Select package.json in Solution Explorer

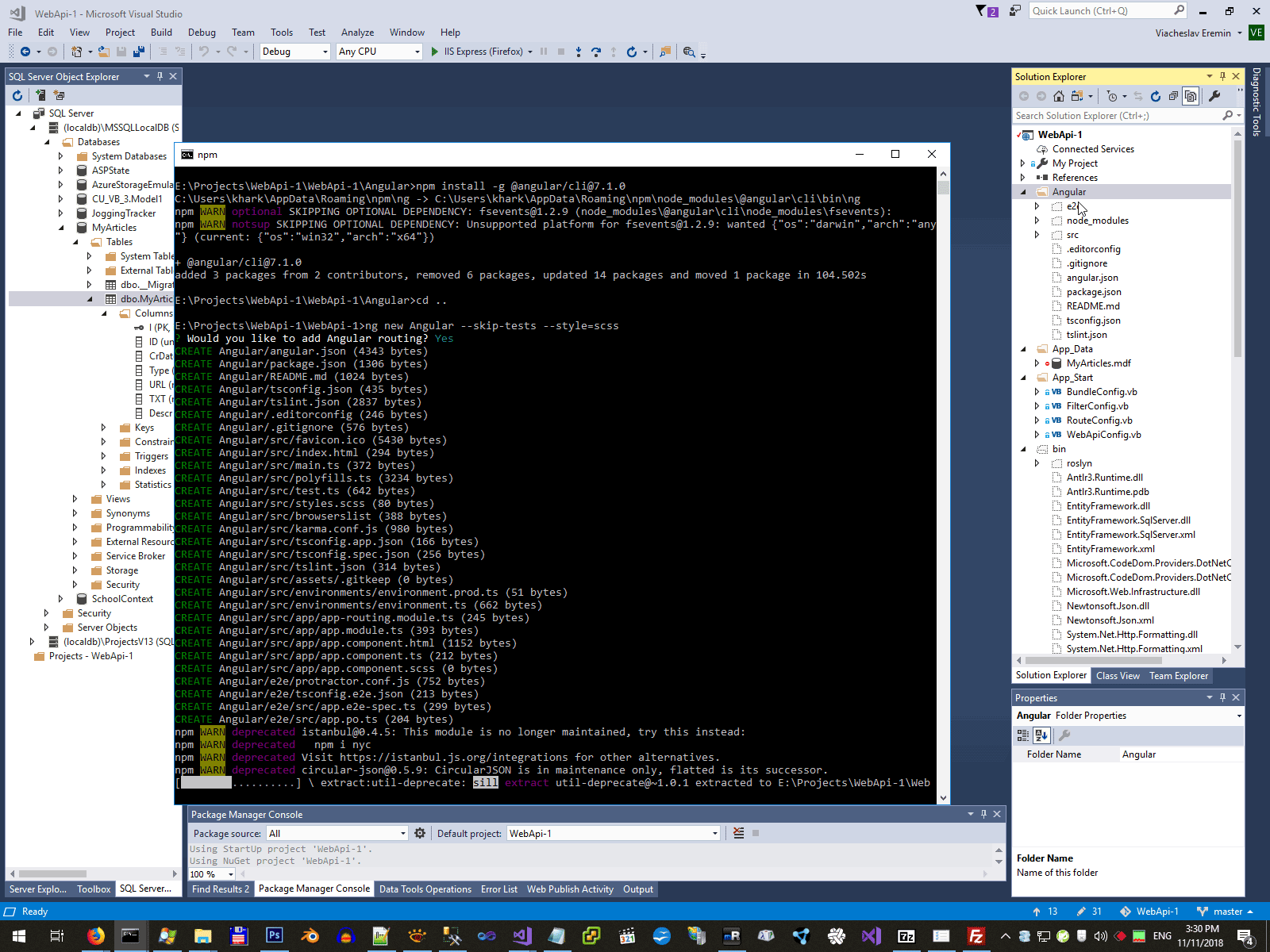(x=1094, y=292)
